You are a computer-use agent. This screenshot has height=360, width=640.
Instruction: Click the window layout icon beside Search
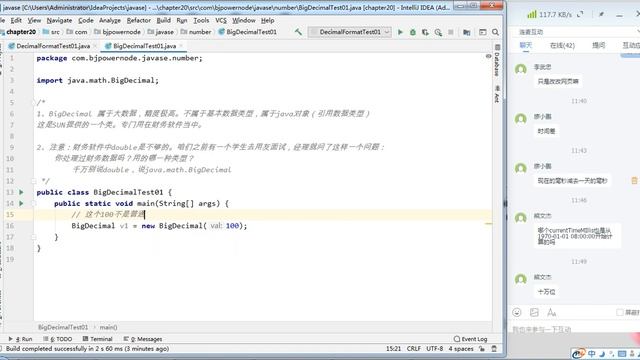tap(482, 32)
